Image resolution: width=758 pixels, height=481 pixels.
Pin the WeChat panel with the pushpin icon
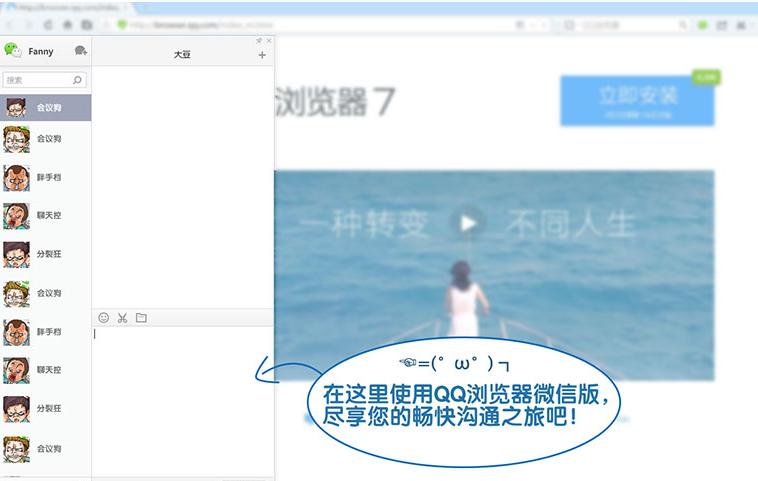pos(259,41)
